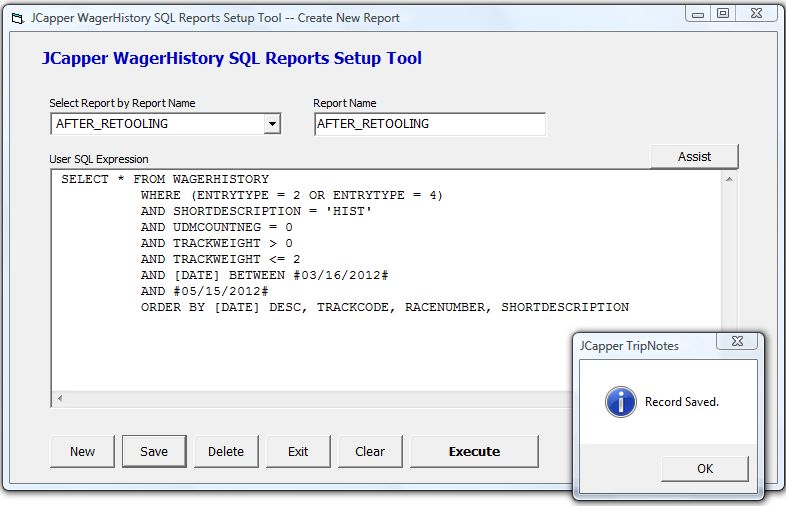Click the New button
Image resolution: width=786 pixels, height=506 pixels.
(82, 451)
